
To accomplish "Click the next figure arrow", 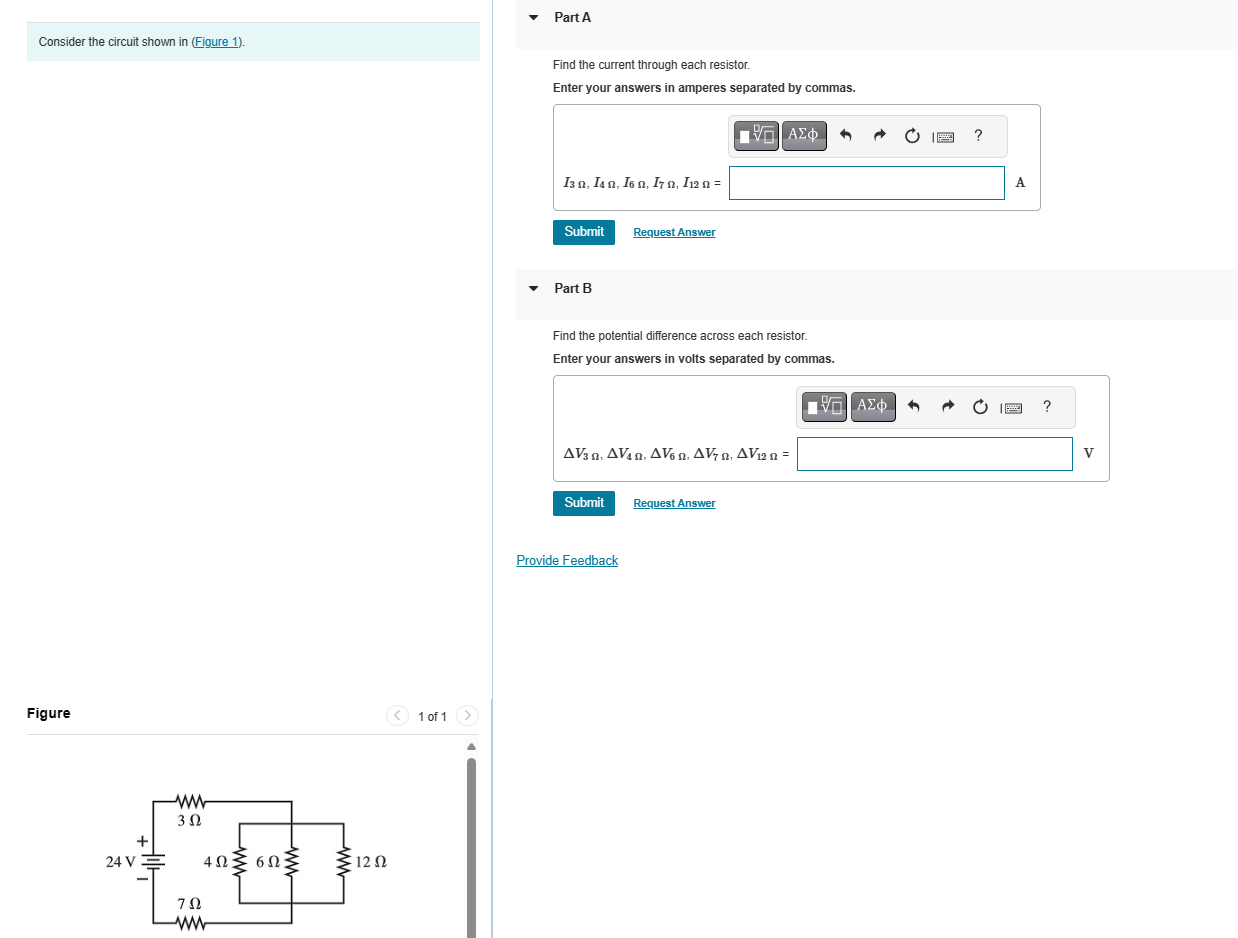I will pyautogui.click(x=467, y=716).
